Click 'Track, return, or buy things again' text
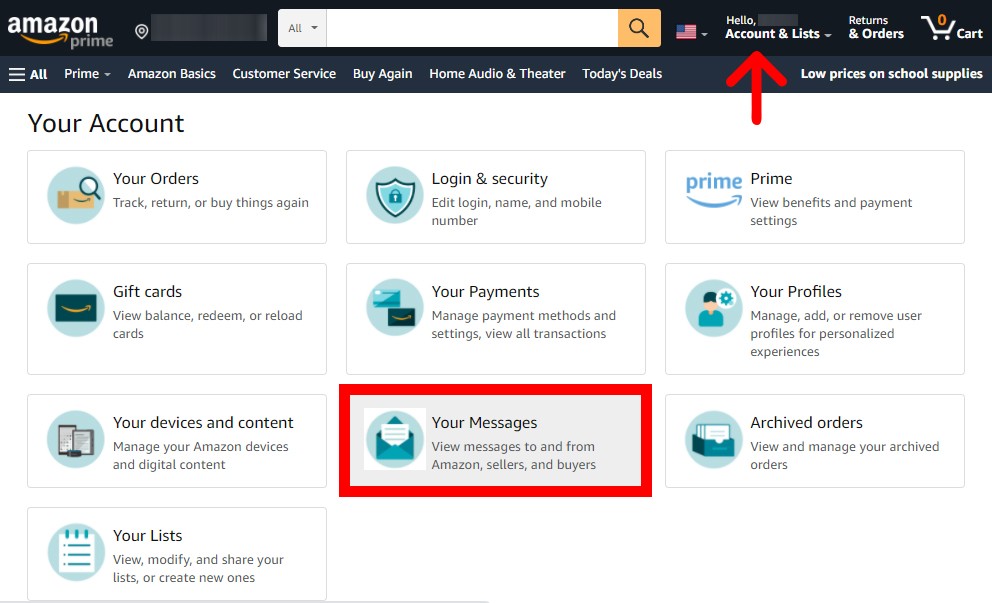Screen dimensions: 992x603 point(211,202)
